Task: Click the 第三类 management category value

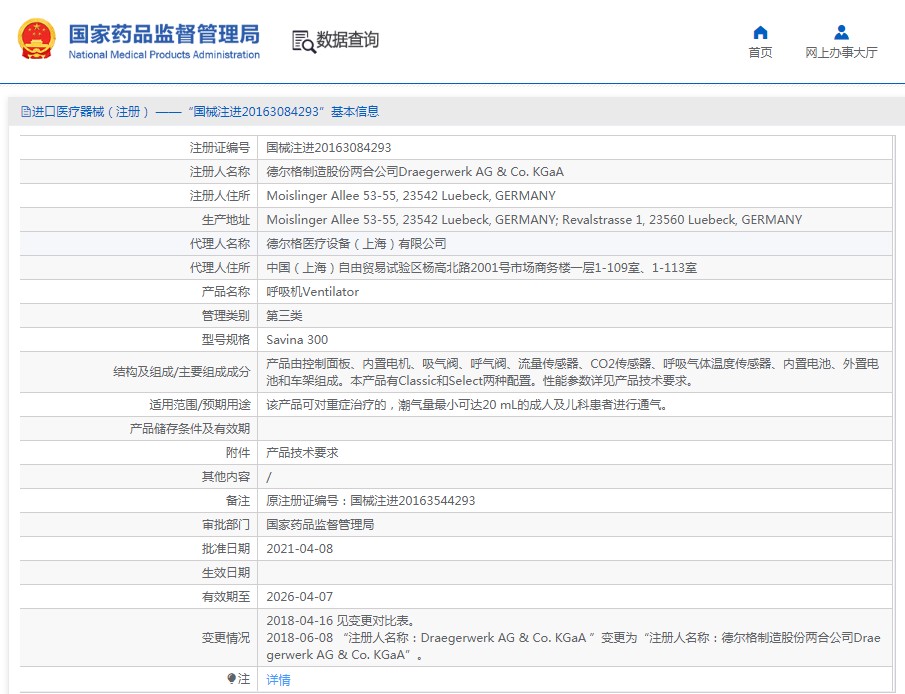Action: pos(284,316)
